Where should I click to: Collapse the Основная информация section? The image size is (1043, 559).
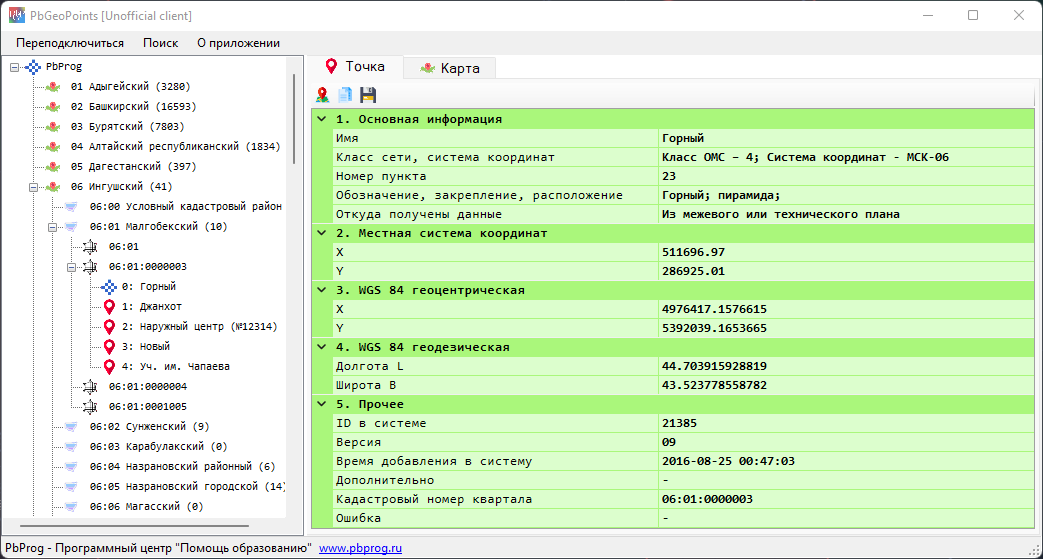321,119
